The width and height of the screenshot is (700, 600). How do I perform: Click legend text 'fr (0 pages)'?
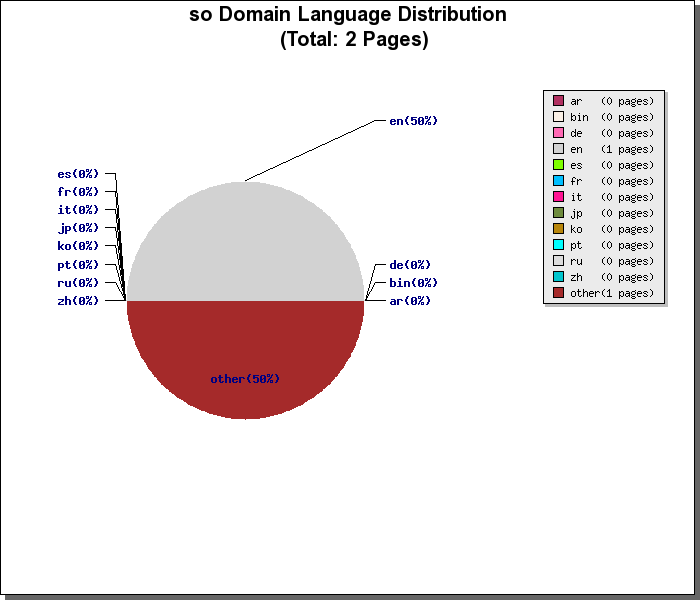pos(612,181)
